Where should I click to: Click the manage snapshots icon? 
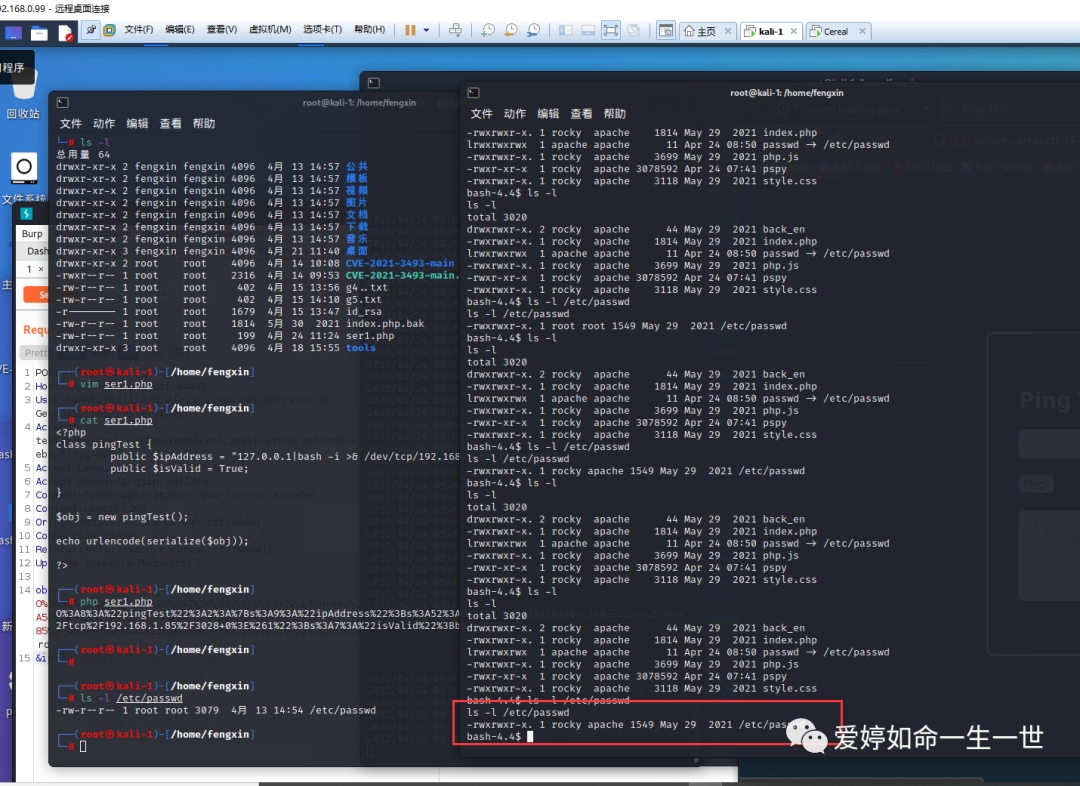(x=533, y=30)
